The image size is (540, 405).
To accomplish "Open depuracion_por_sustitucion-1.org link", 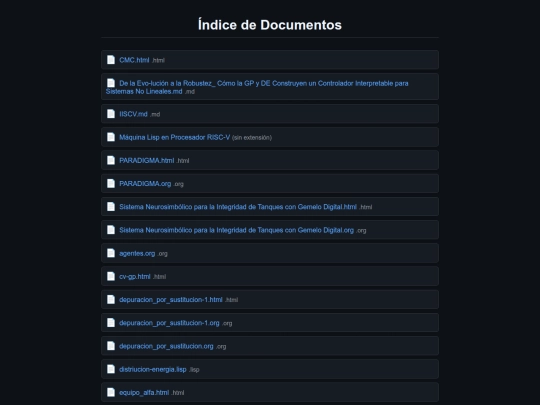I will tap(169, 323).
